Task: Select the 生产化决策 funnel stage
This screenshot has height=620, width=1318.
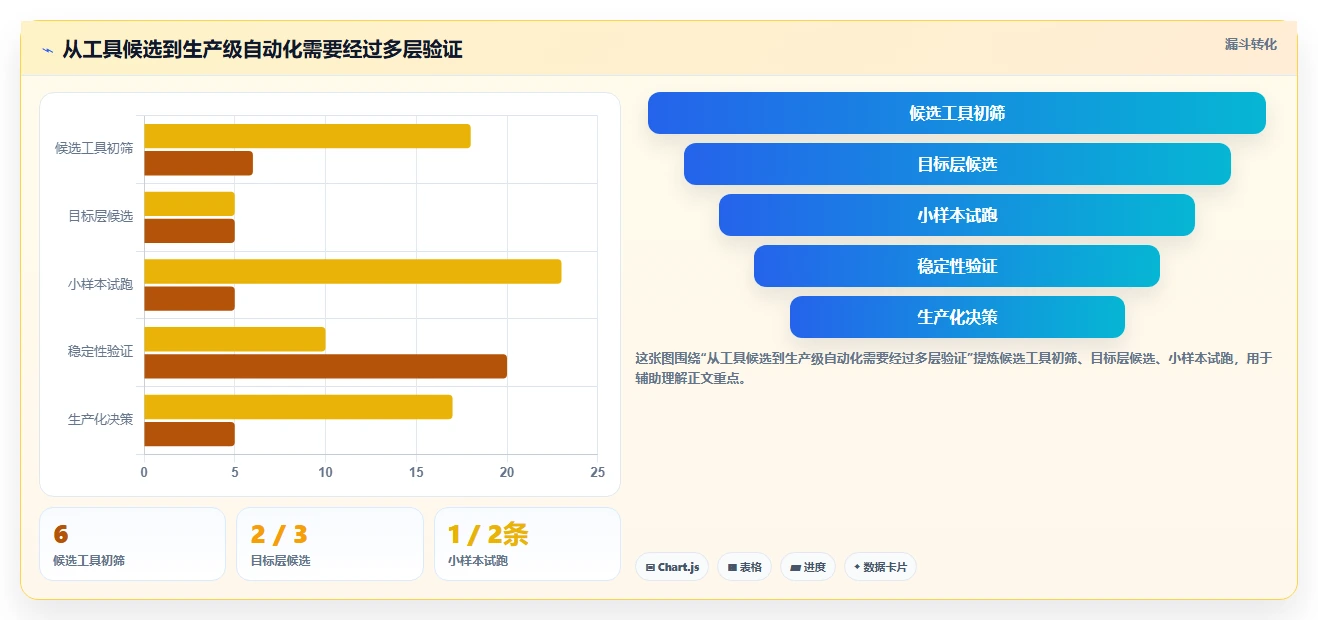Action: click(957, 317)
